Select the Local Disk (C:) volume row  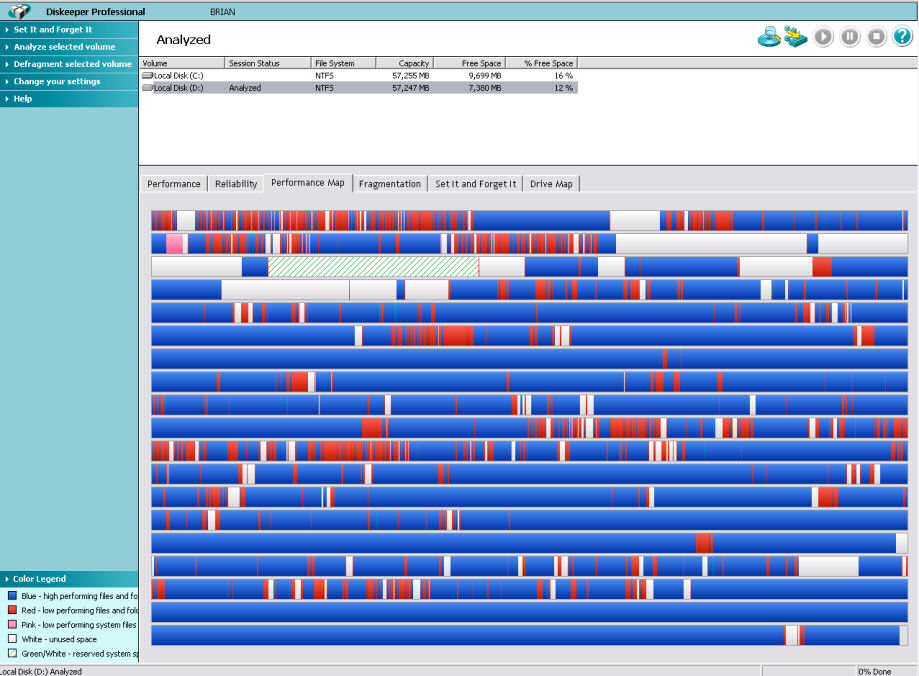(359, 76)
